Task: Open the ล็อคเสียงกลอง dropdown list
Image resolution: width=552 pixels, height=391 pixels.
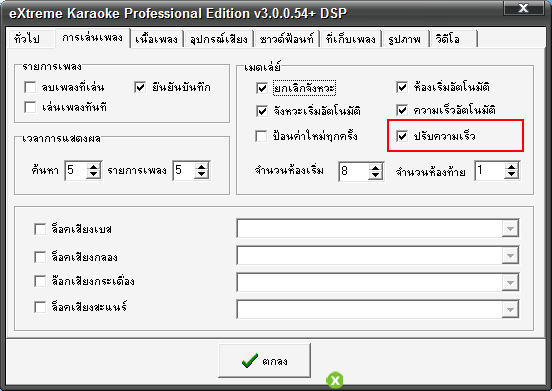Action: (510, 256)
